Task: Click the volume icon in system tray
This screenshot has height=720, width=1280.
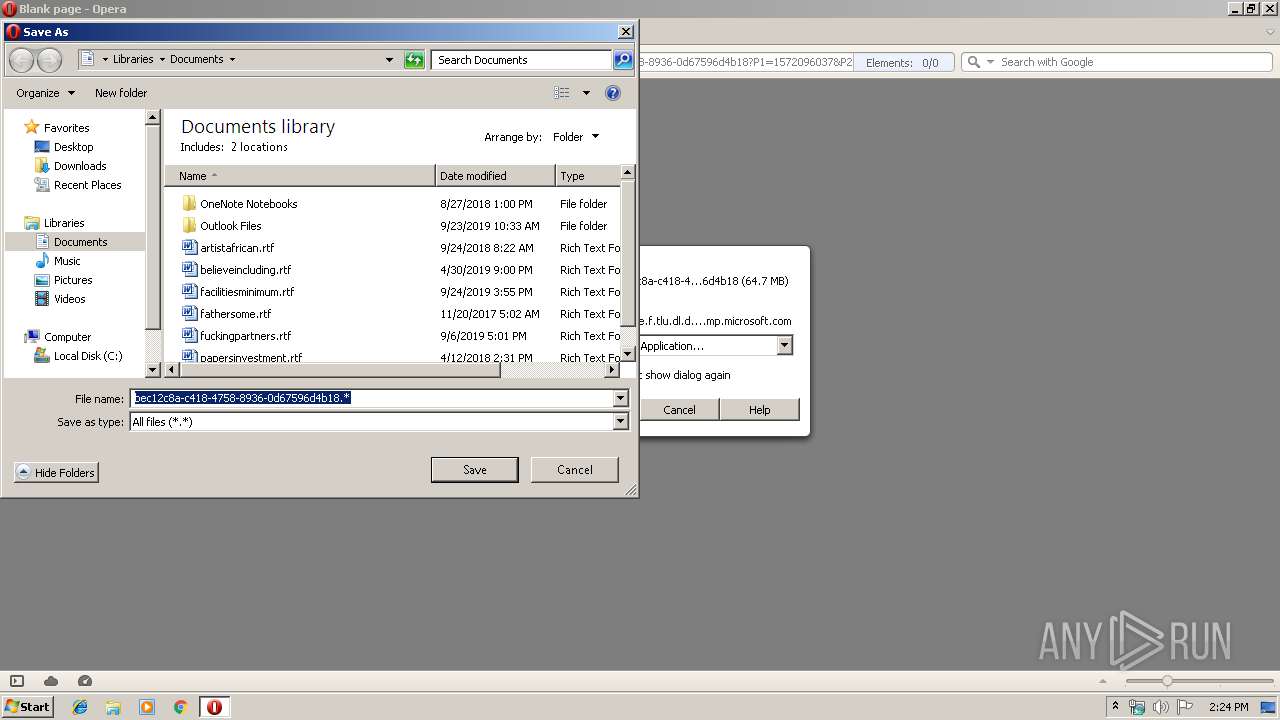Action: coord(1160,707)
